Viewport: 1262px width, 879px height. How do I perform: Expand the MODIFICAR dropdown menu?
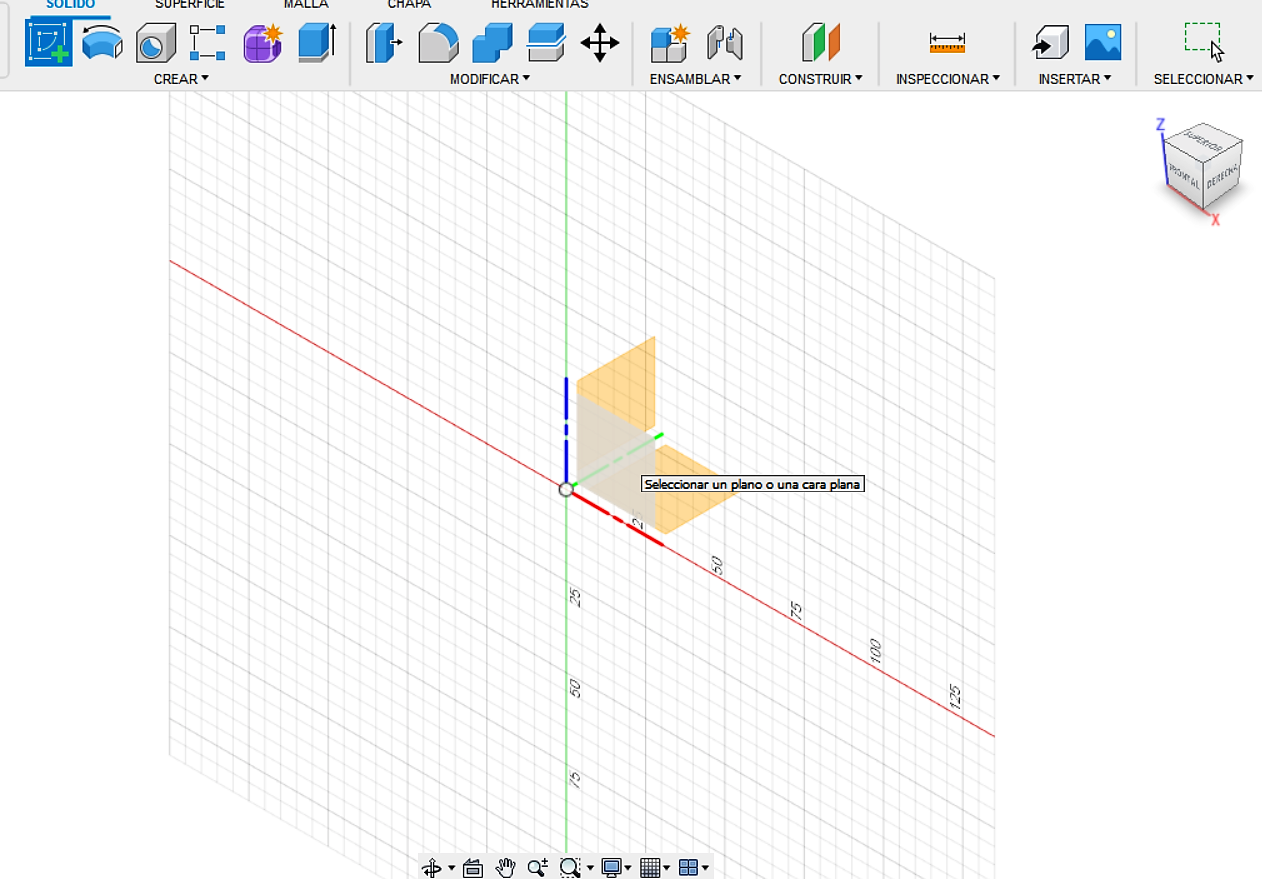(490, 79)
